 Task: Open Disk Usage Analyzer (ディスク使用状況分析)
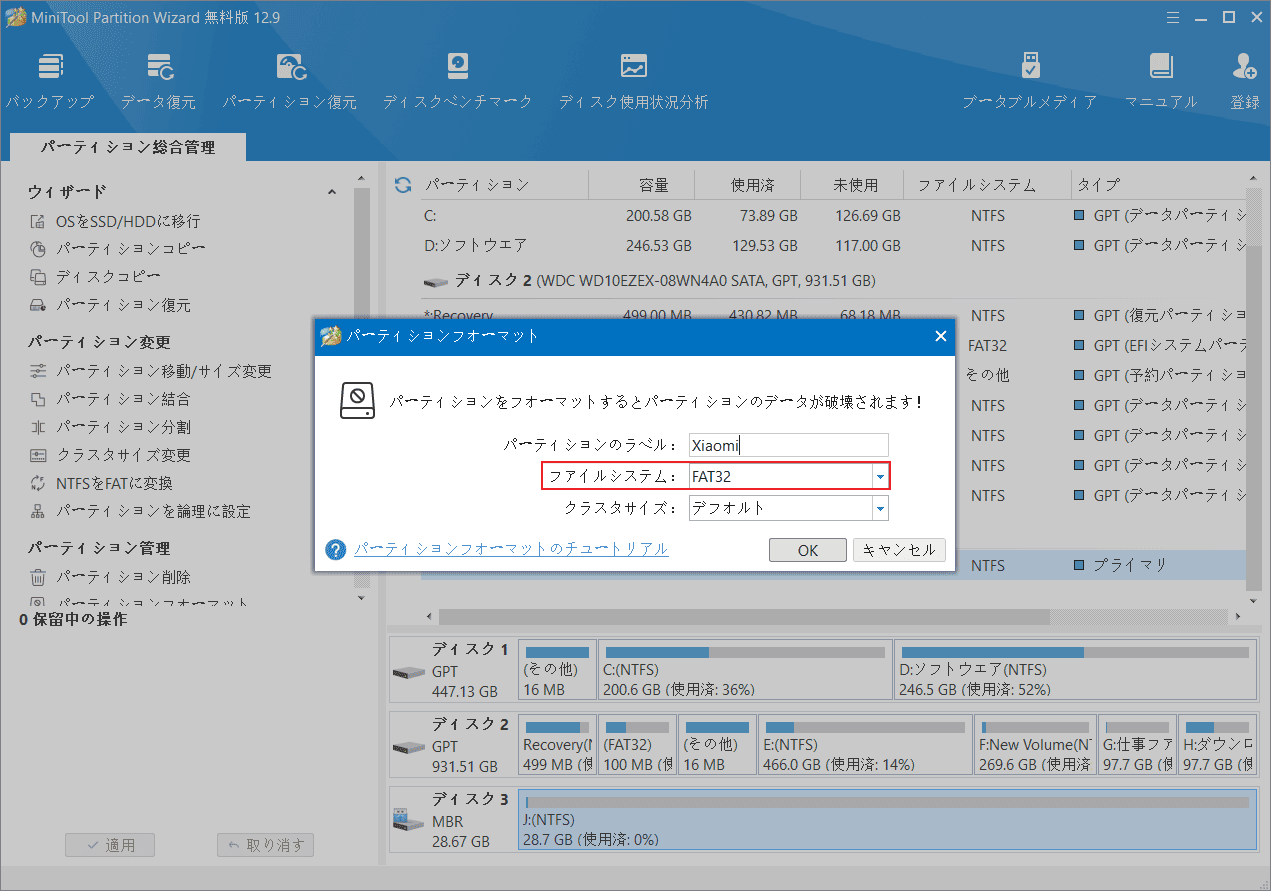(x=633, y=80)
